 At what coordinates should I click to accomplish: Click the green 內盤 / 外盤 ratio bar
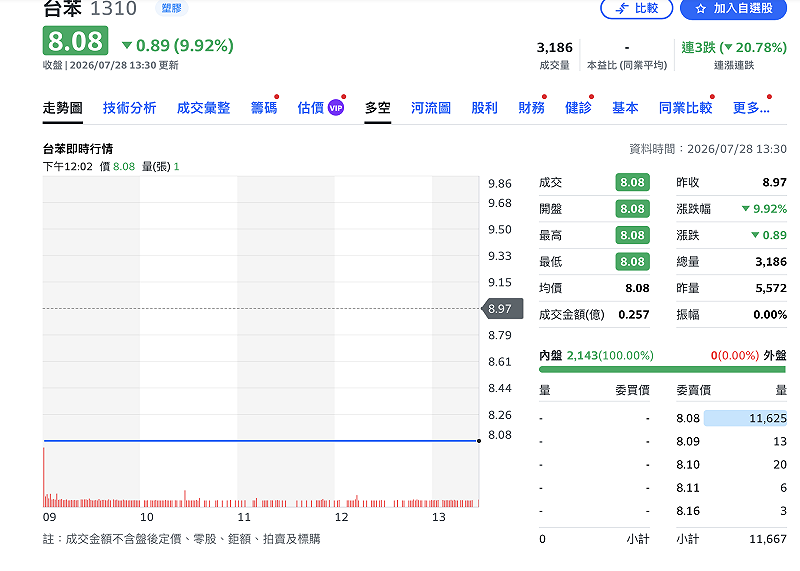(x=662, y=369)
